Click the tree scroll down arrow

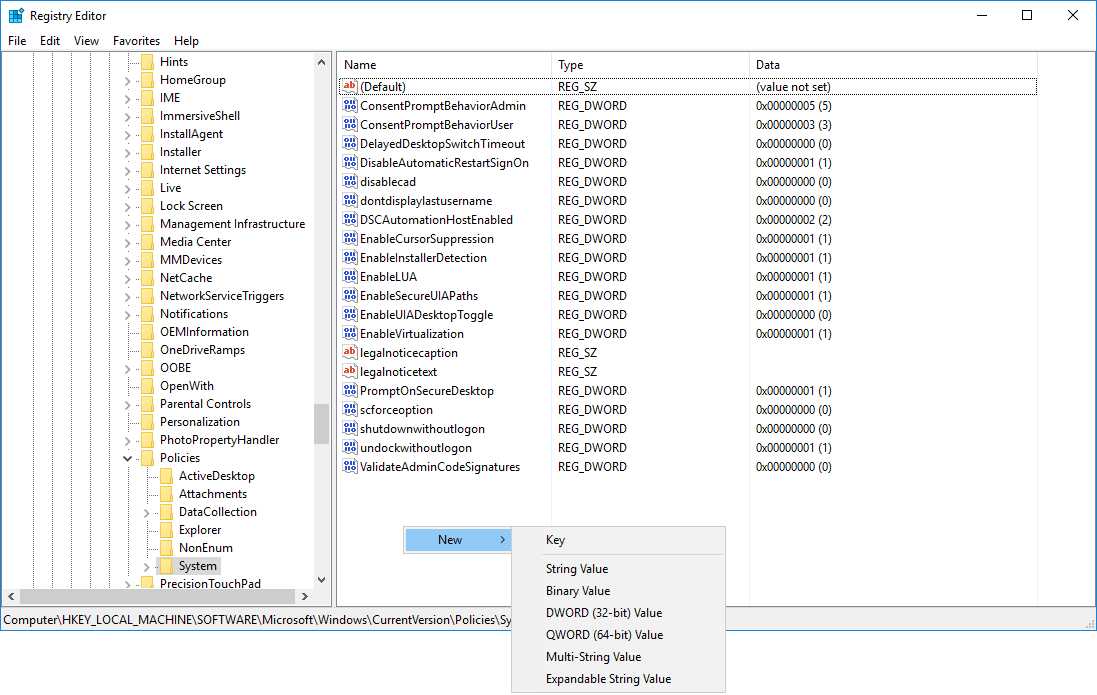321,580
